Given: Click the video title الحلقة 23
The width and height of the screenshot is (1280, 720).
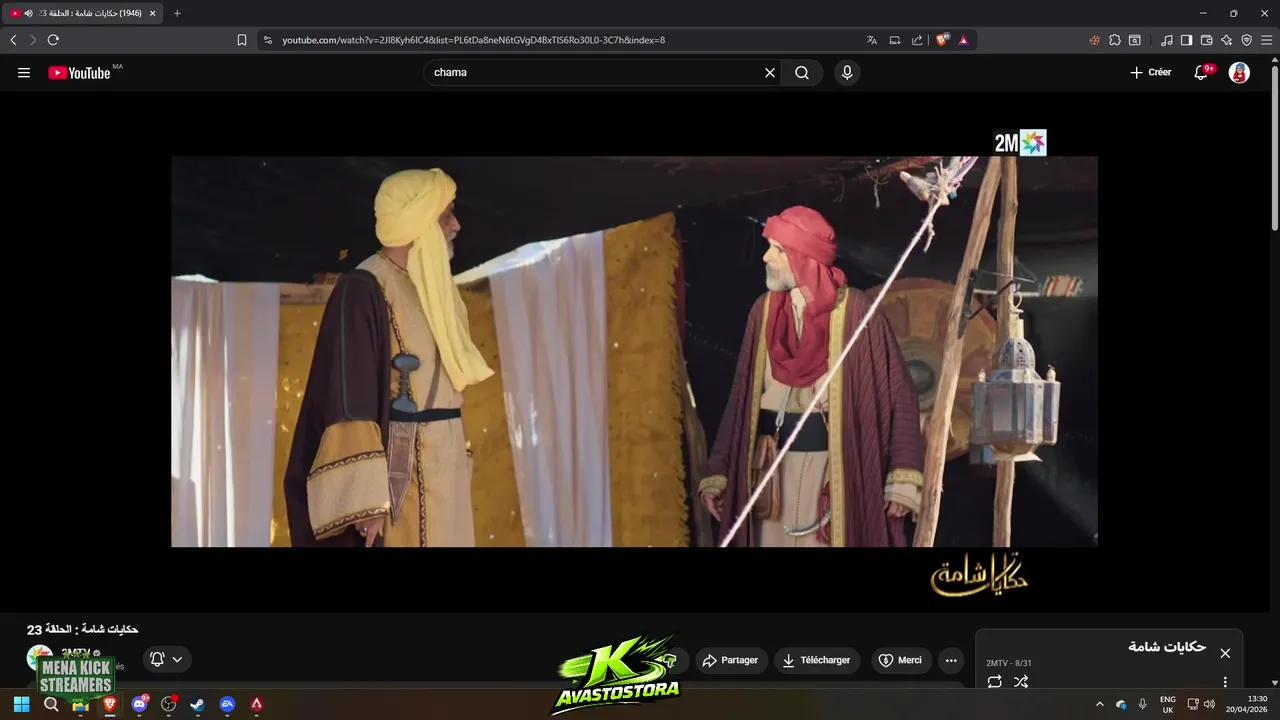Looking at the screenshot, I should 82,629.
